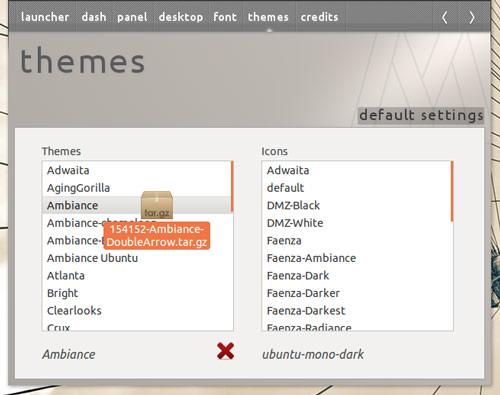Viewport: 500px width, 395px height.
Task: Pick Faenza-Ambiance icons
Action: coord(356,258)
